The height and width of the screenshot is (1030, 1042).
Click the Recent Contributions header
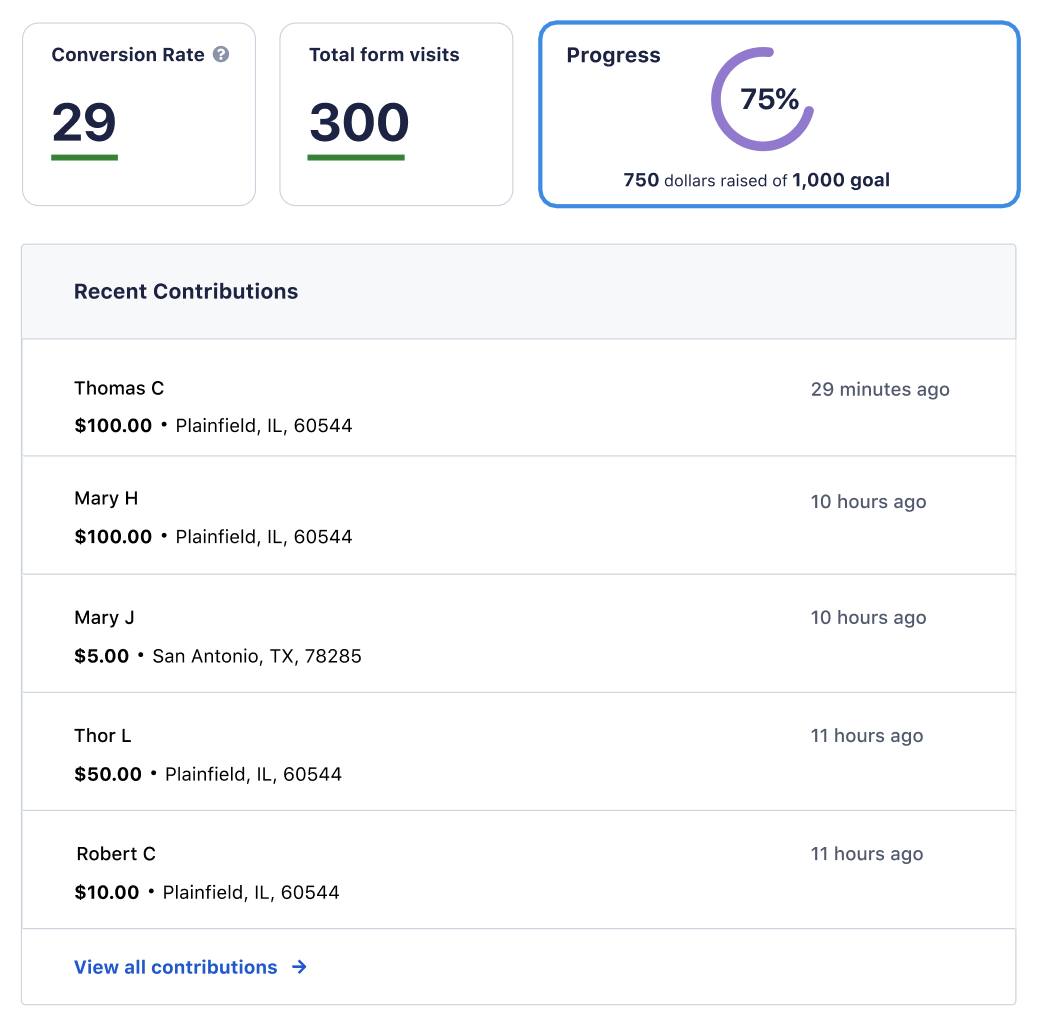(186, 292)
